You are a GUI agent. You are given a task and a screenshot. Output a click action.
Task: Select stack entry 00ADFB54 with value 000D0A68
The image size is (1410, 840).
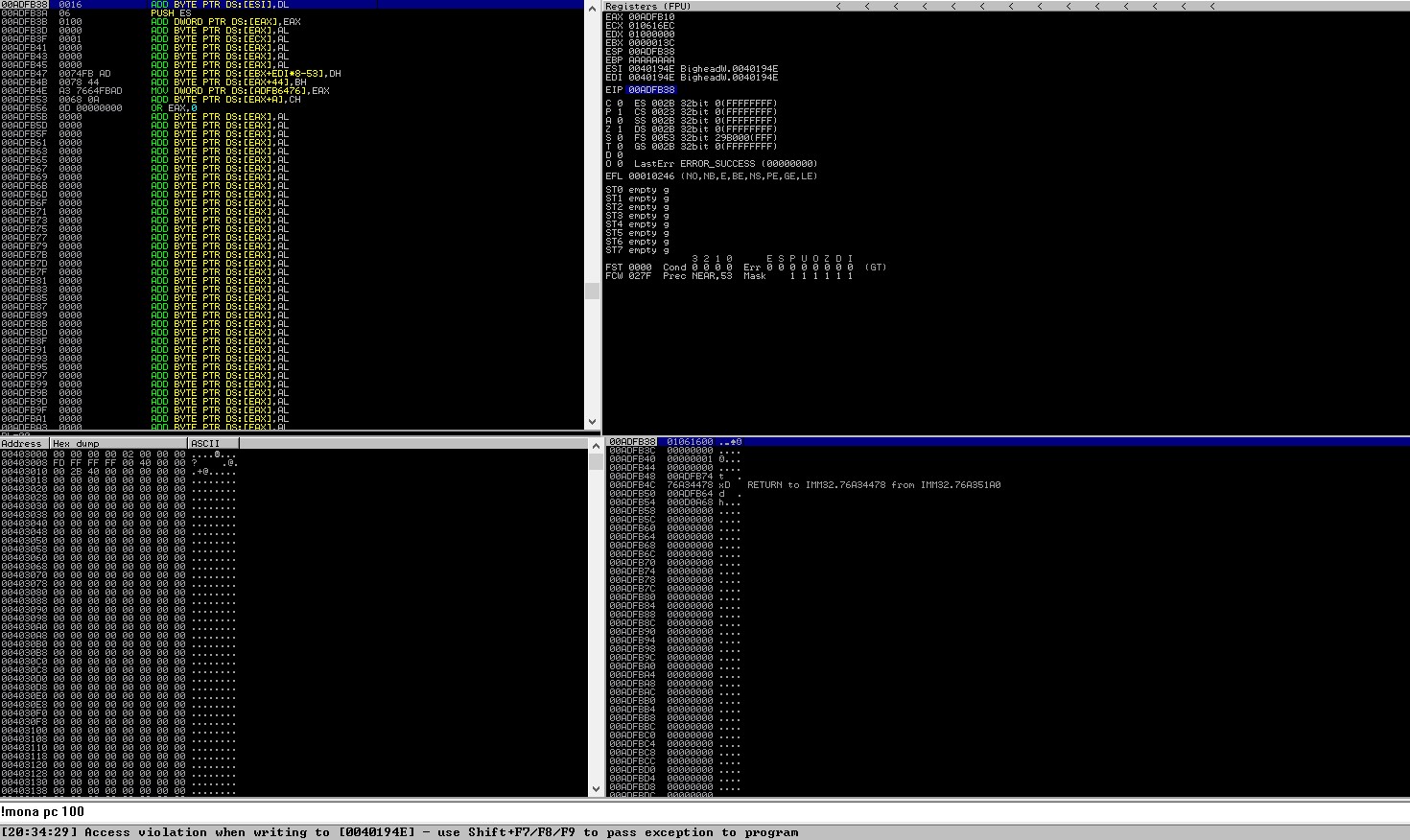[1007, 502]
